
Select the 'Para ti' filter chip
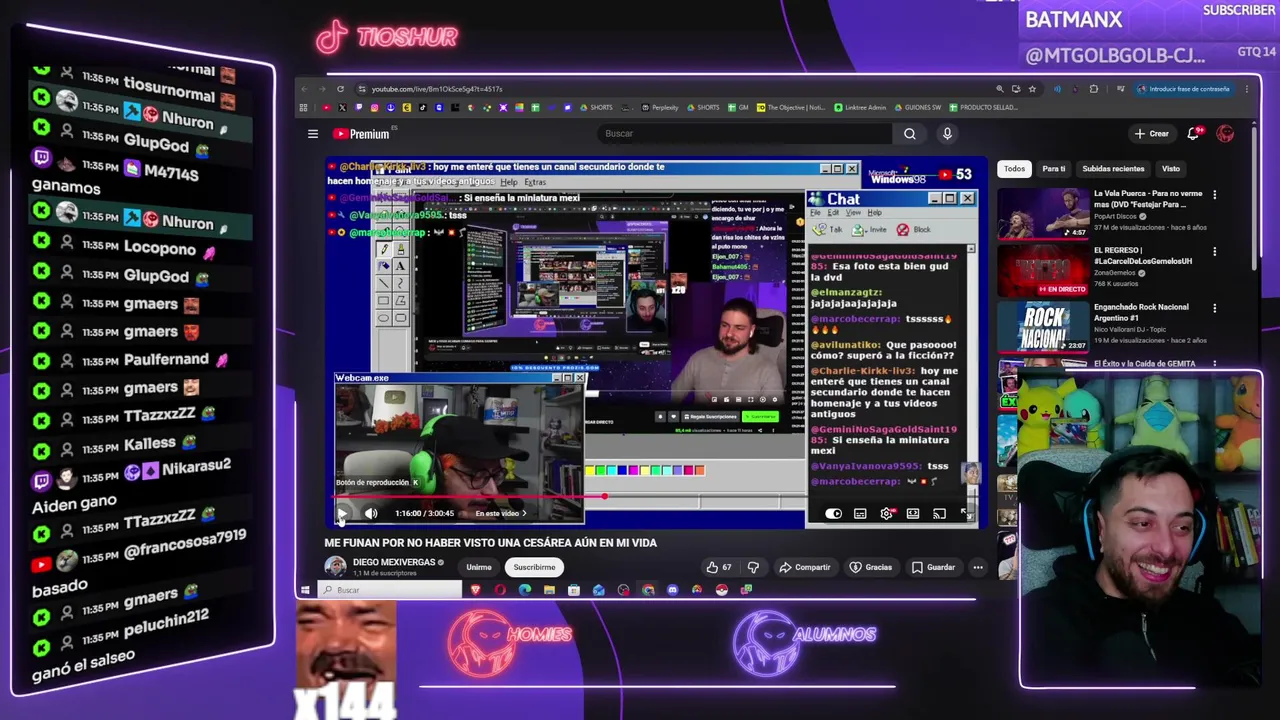(1054, 169)
